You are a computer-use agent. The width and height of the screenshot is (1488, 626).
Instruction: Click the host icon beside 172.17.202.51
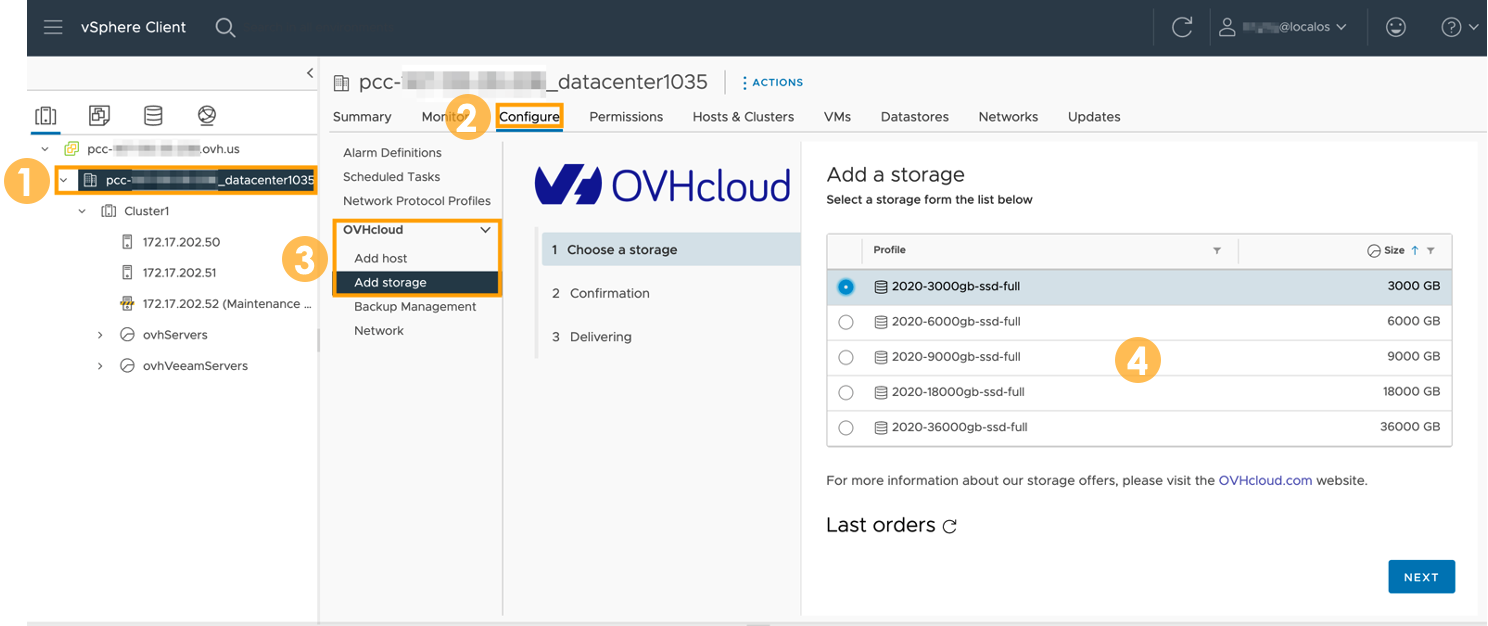click(127, 272)
